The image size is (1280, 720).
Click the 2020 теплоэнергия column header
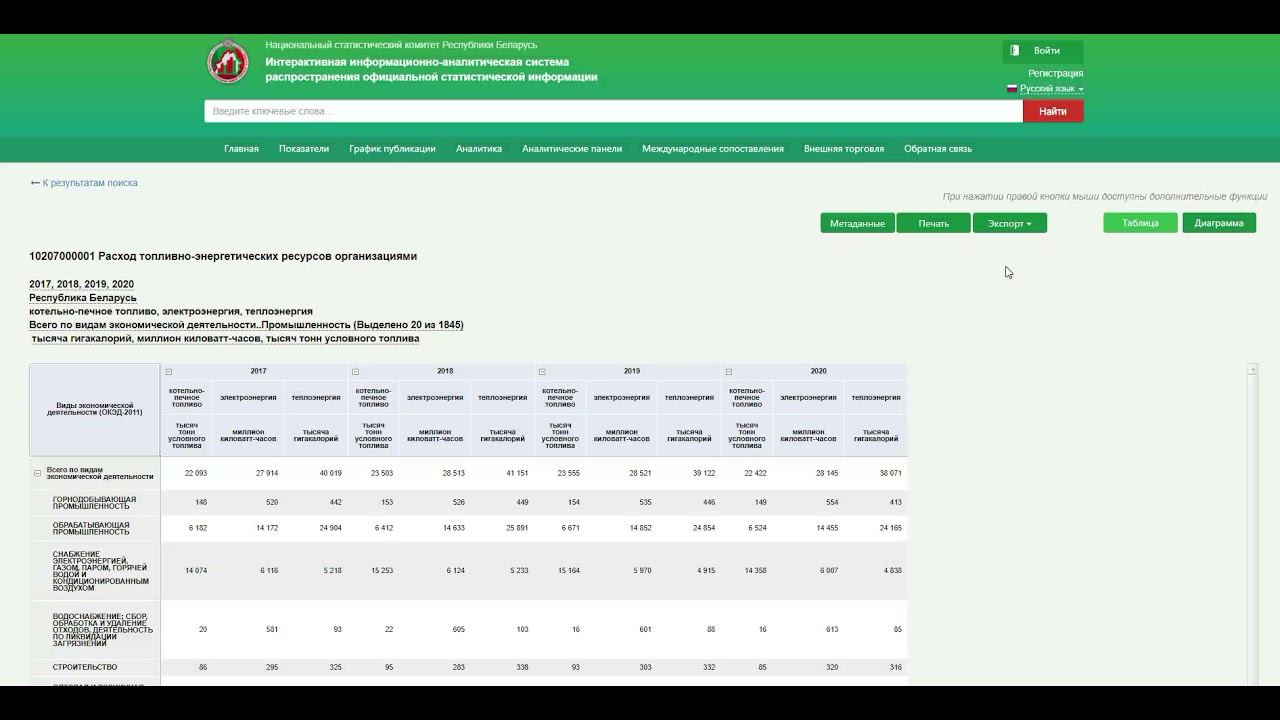point(876,397)
